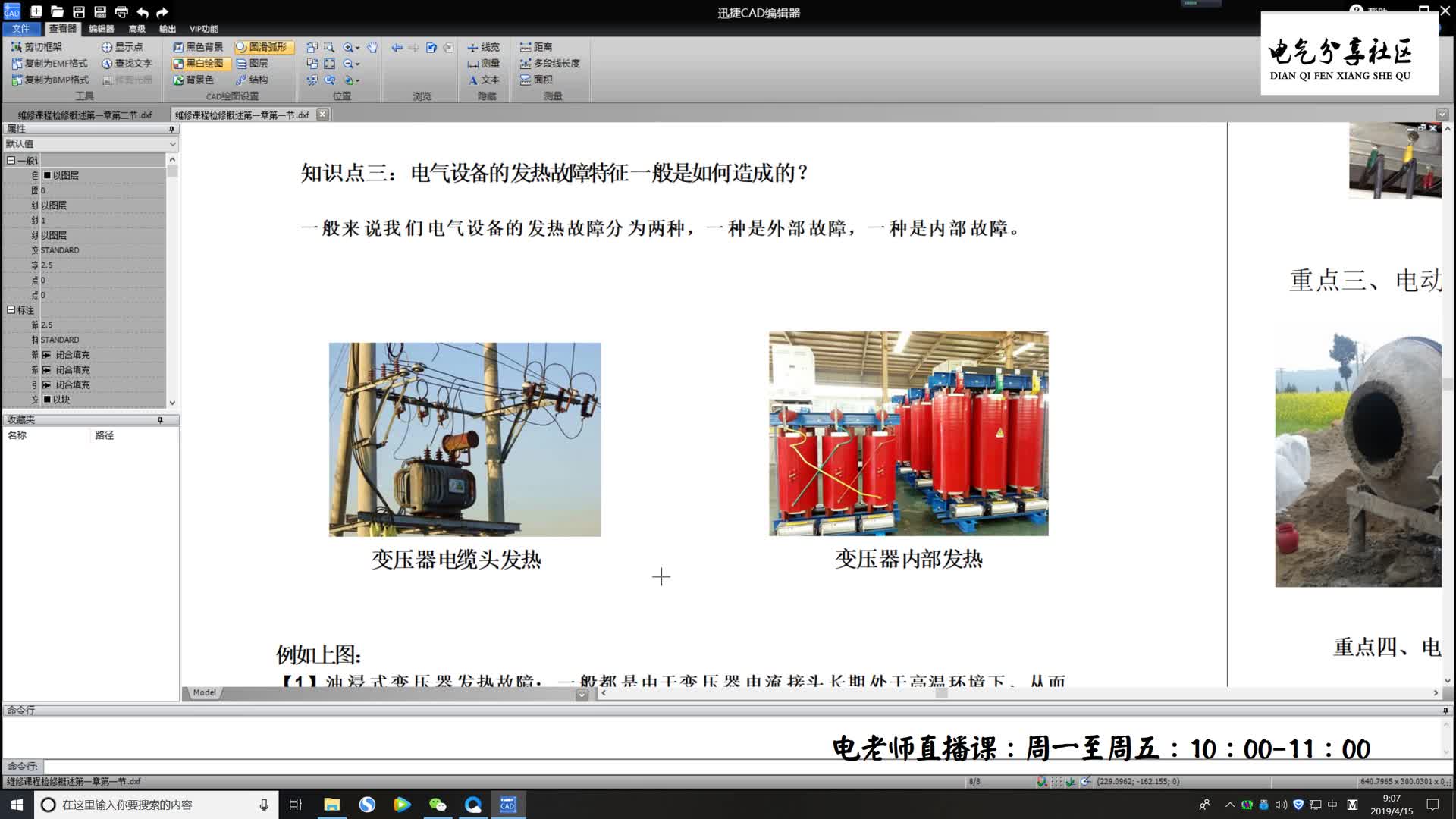Switch to the 编辑器 ribbon tab

point(101,29)
